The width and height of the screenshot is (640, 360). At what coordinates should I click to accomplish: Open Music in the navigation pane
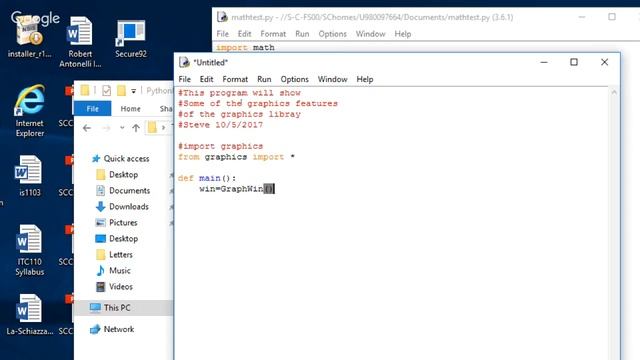pos(113,270)
